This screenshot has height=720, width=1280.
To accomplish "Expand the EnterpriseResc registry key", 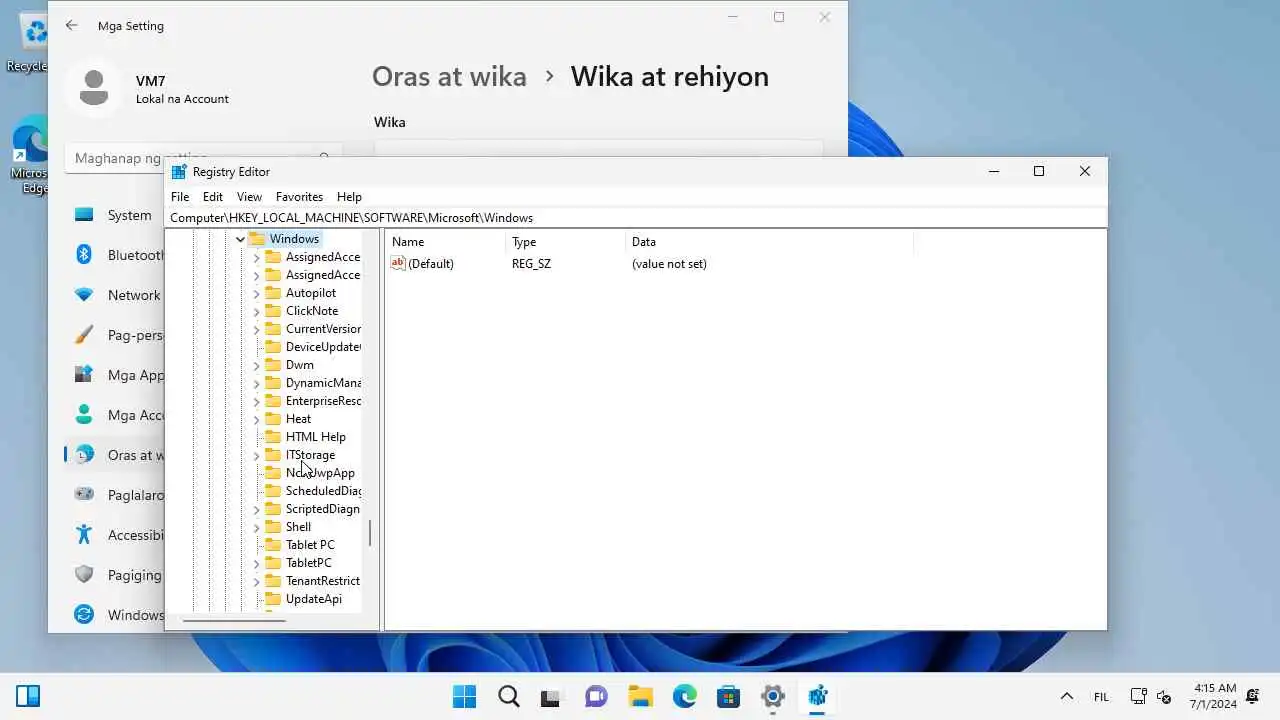I will 256,401.
